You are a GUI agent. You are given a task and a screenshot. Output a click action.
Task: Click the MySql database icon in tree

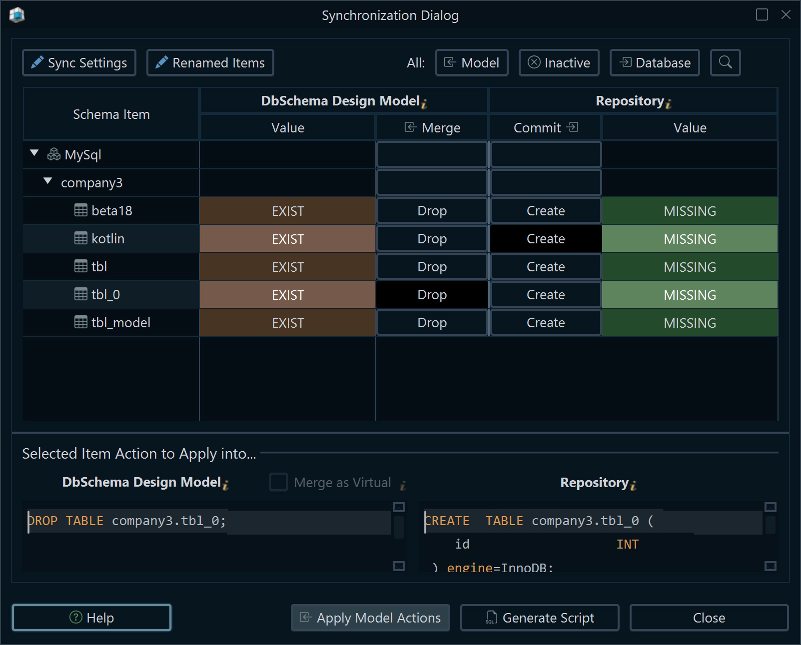tap(54, 155)
